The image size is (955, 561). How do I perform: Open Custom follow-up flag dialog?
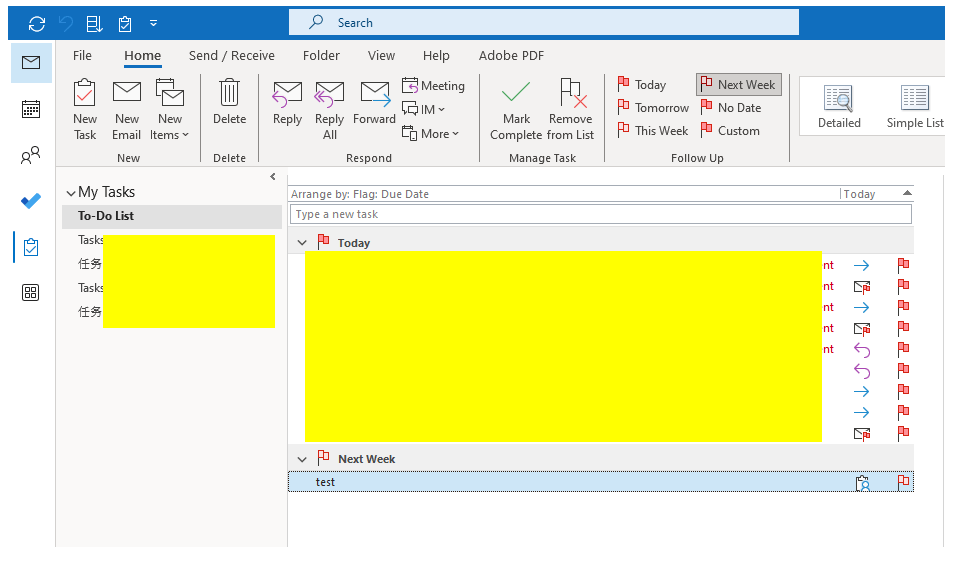pyautogui.click(x=730, y=130)
